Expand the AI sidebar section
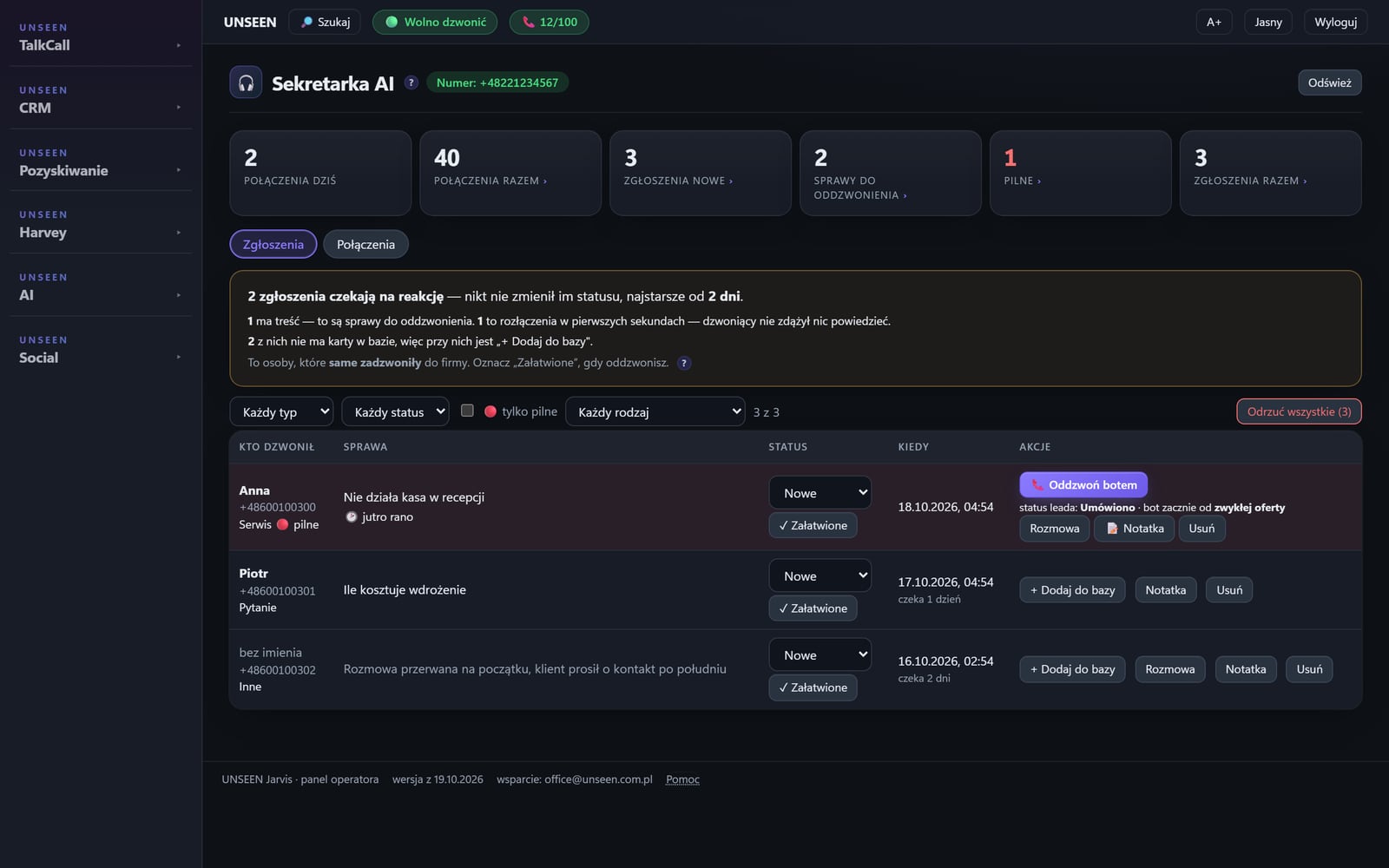The height and width of the screenshot is (868, 1389). (x=101, y=286)
